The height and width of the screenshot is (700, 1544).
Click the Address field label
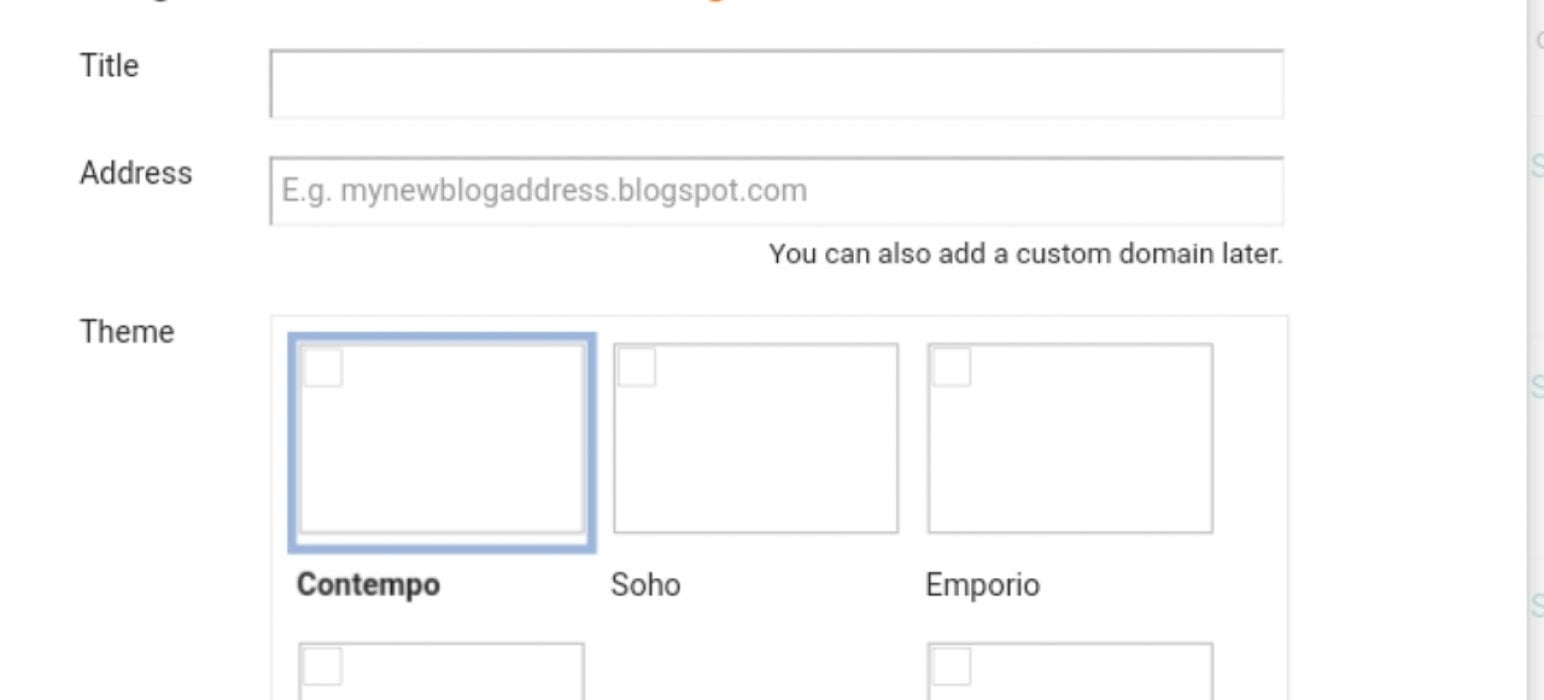(x=136, y=173)
